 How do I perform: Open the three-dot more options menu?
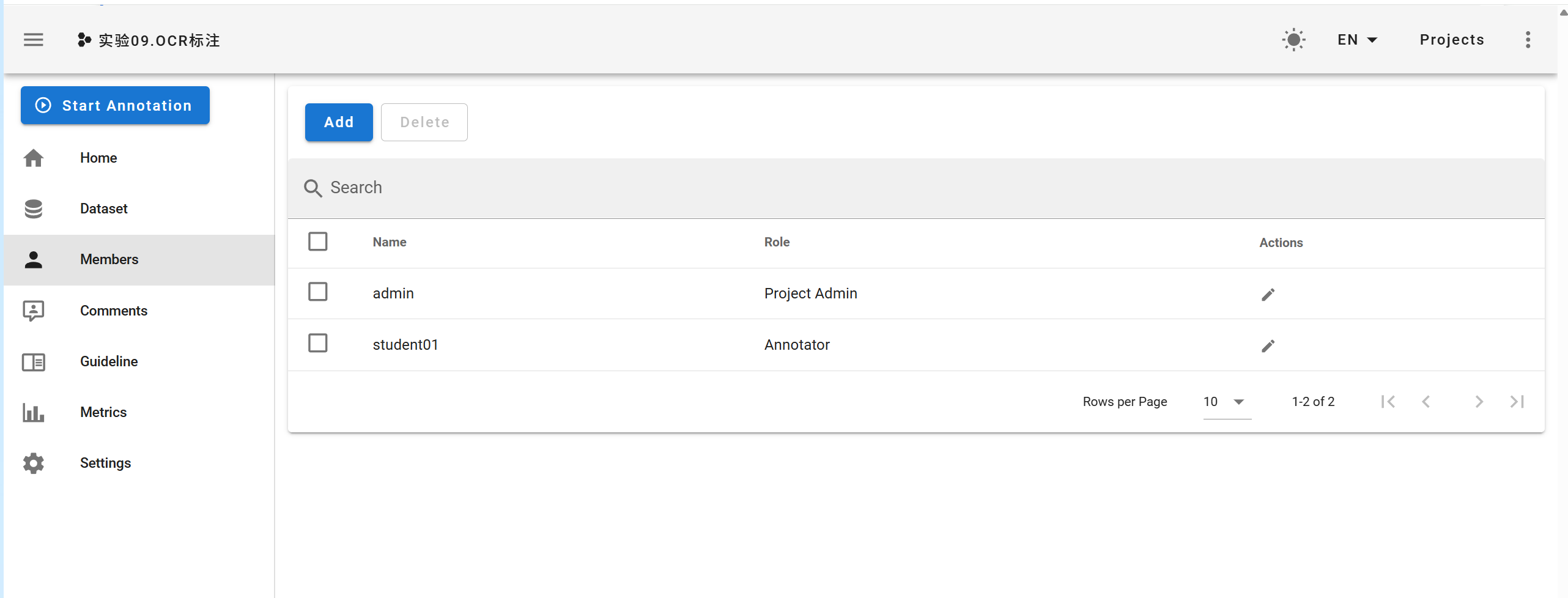[x=1528, y=40]
